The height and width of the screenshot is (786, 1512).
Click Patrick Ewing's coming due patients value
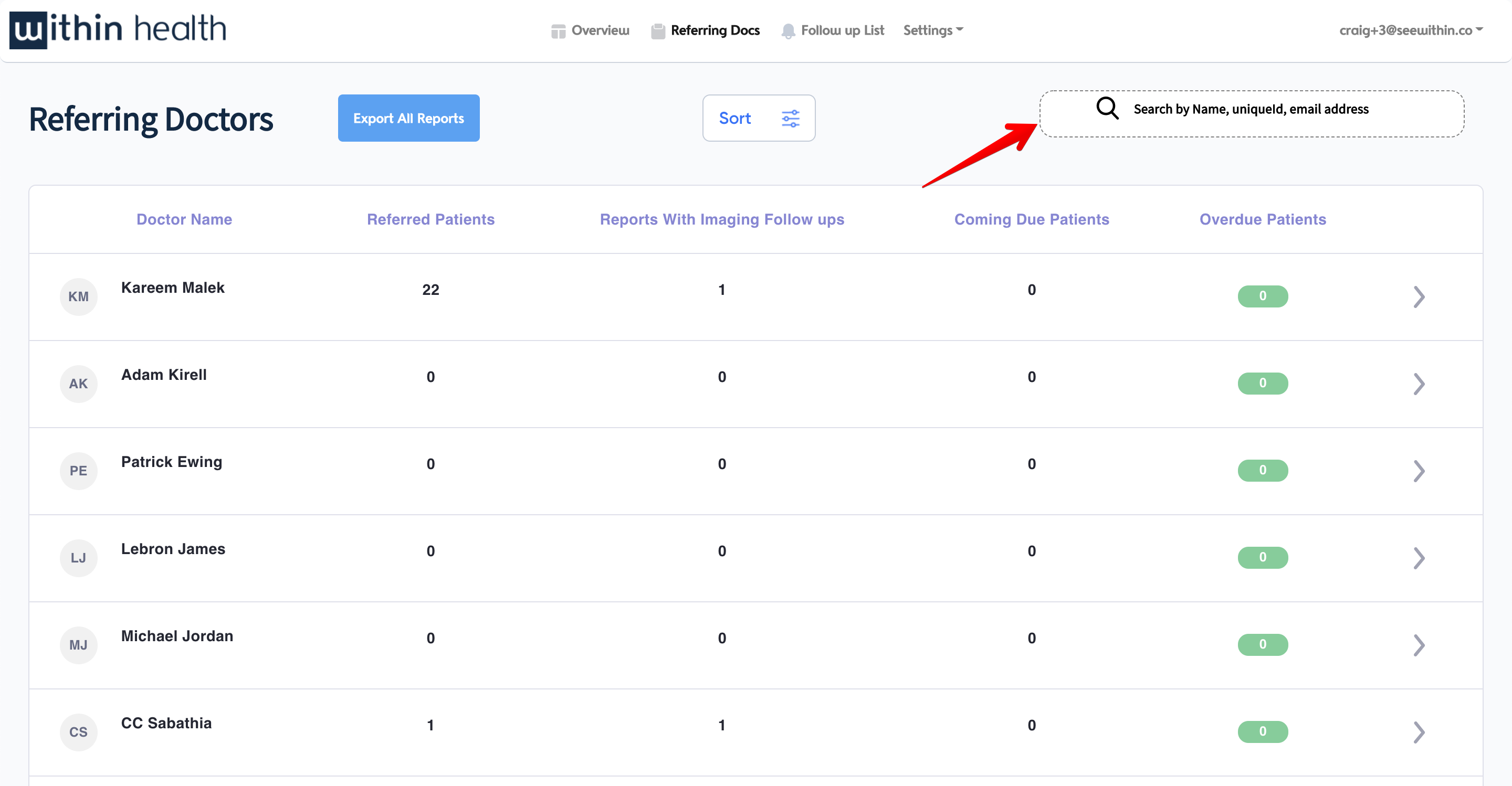coord(1032,464)
